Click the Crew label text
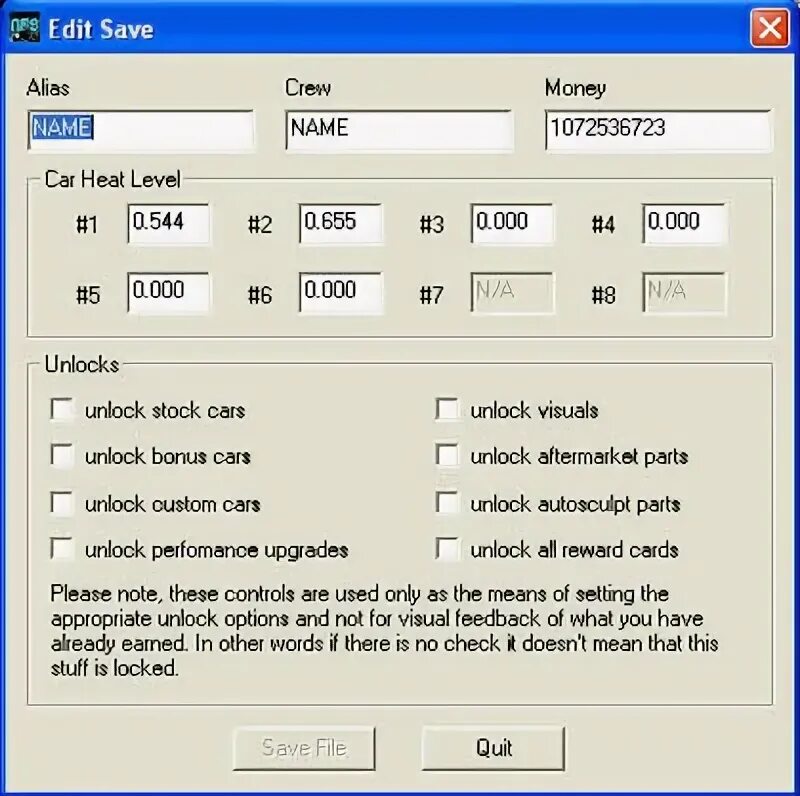This screenshot has width=800, height=796. (x=308, y=88)
